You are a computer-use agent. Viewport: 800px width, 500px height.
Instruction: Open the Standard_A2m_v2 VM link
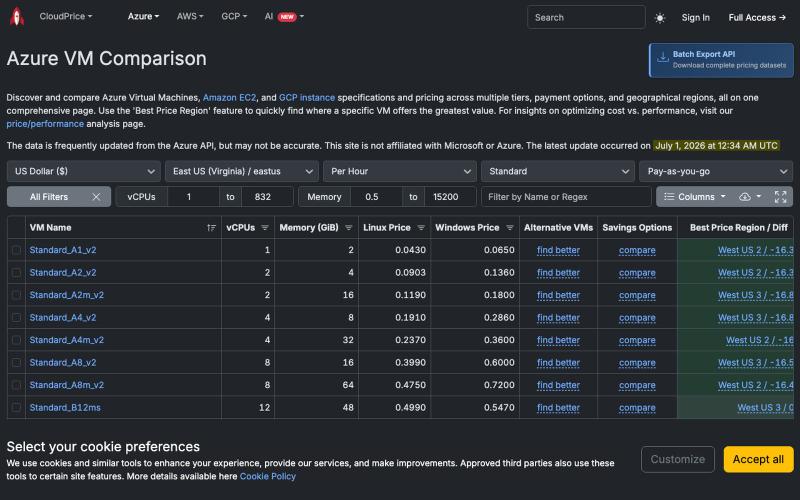pos(66,295)
